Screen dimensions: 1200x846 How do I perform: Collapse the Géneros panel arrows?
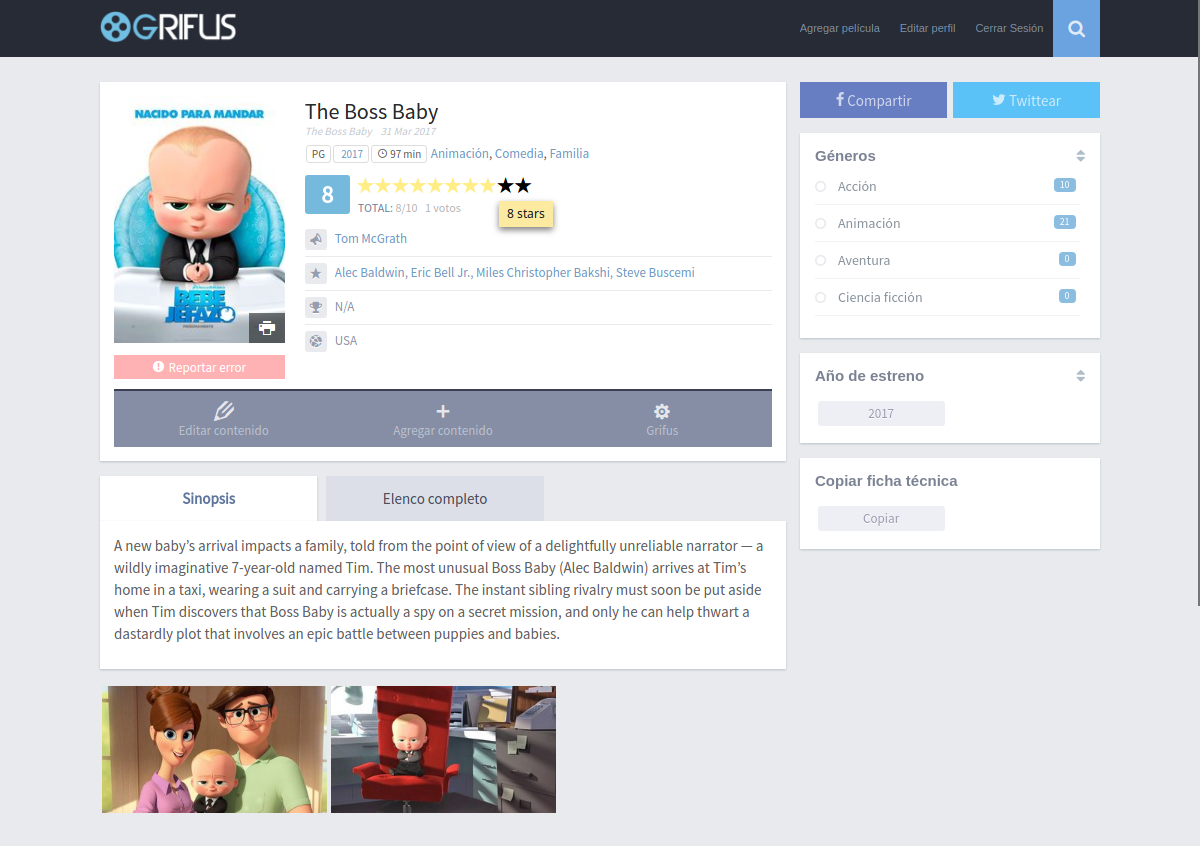pos(1081,156)
